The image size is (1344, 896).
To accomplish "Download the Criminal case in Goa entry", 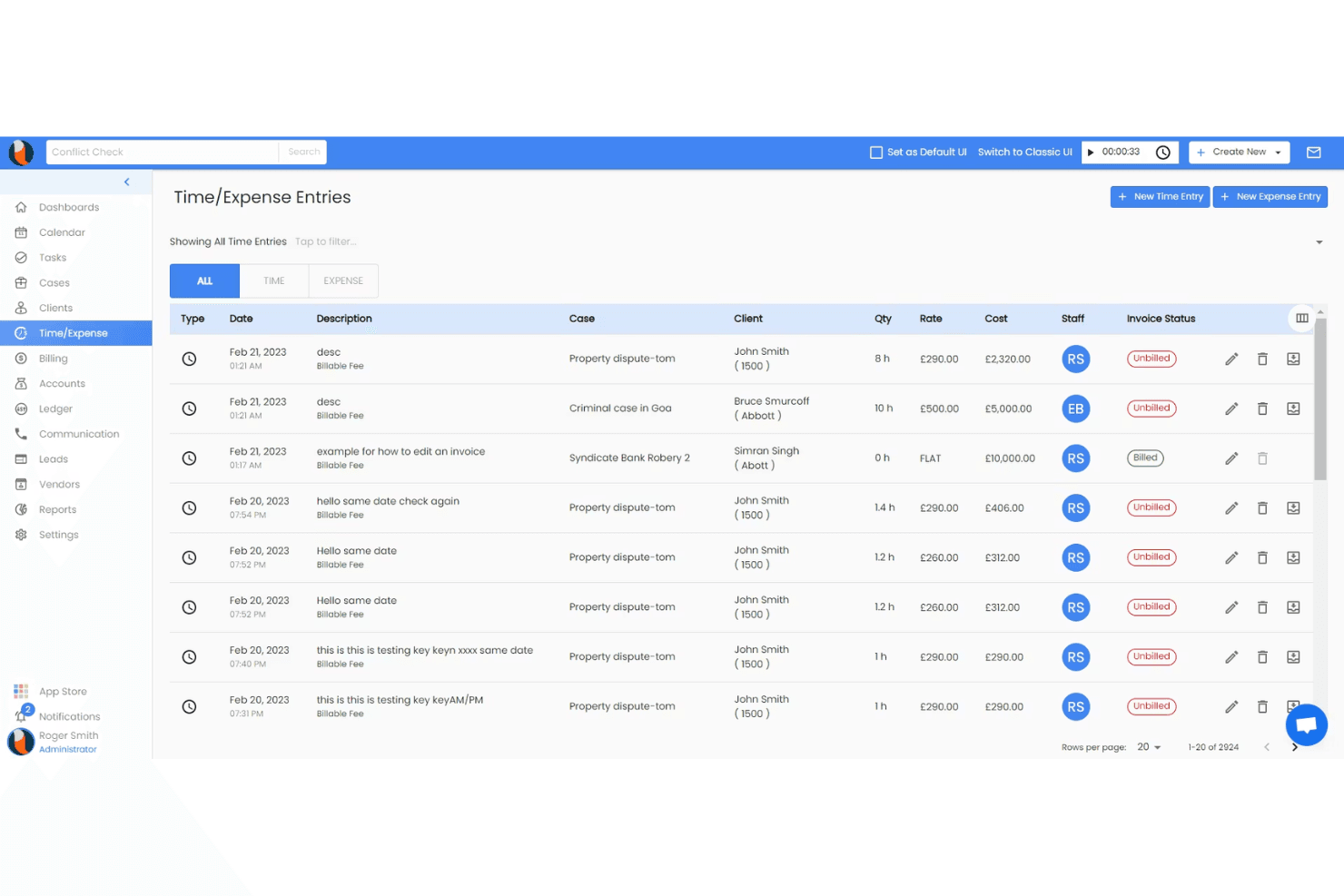I will (x=1293, y=409).
